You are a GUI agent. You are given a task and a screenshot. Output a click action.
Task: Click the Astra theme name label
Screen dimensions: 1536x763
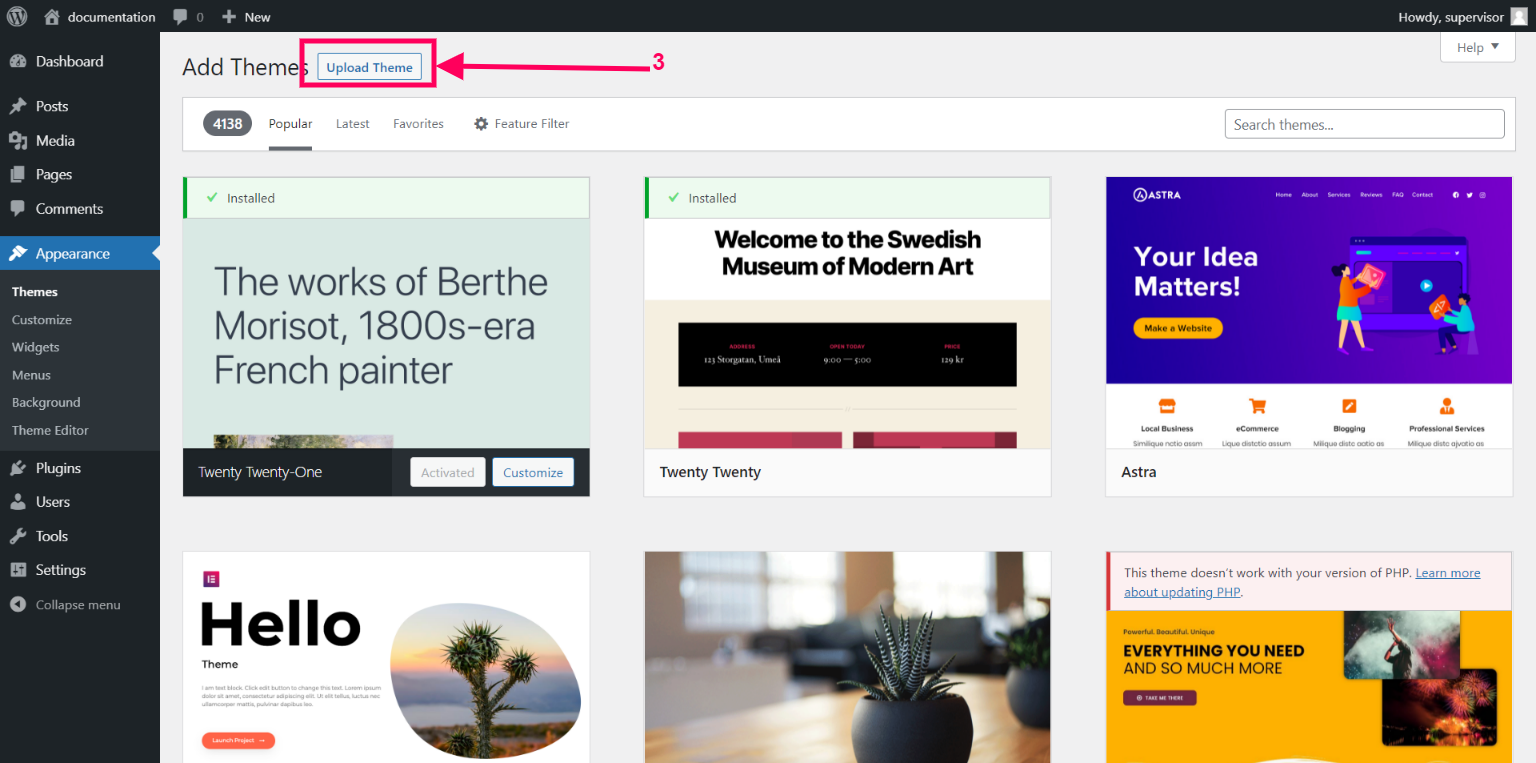(1138, 472)
